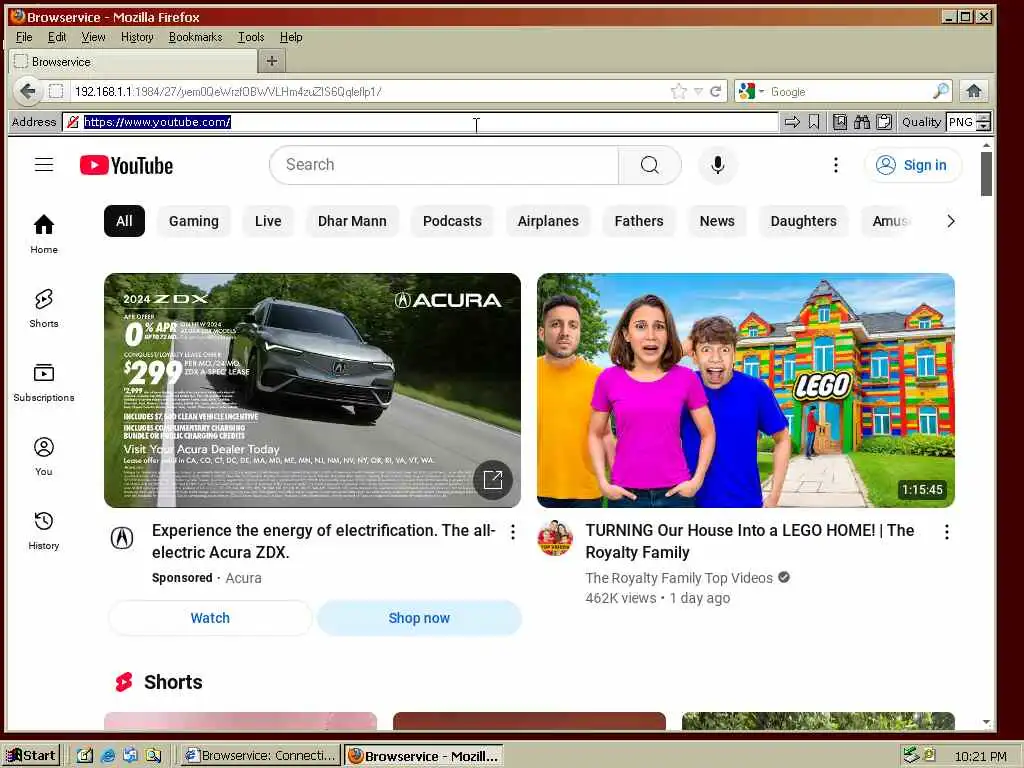
Task: Open the Edit menu
Action: [x=57, y=37]
